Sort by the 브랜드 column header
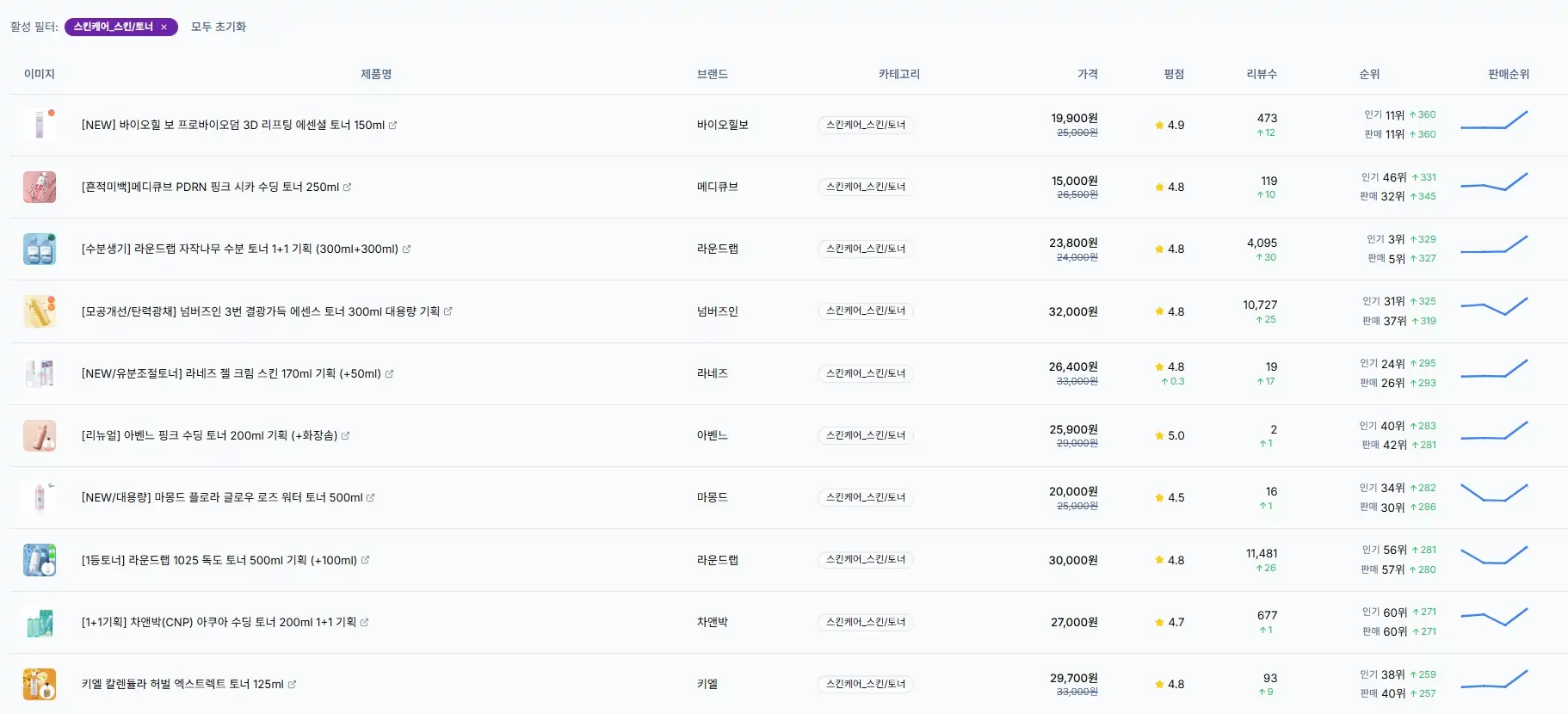The width and height of the screenshot is (1568, 714). [x=713, y=74]
